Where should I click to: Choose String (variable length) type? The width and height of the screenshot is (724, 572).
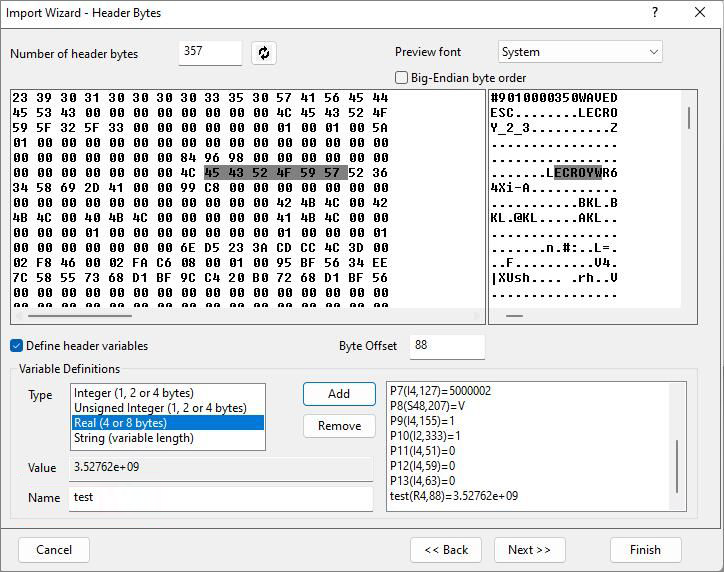pos(134,438)
